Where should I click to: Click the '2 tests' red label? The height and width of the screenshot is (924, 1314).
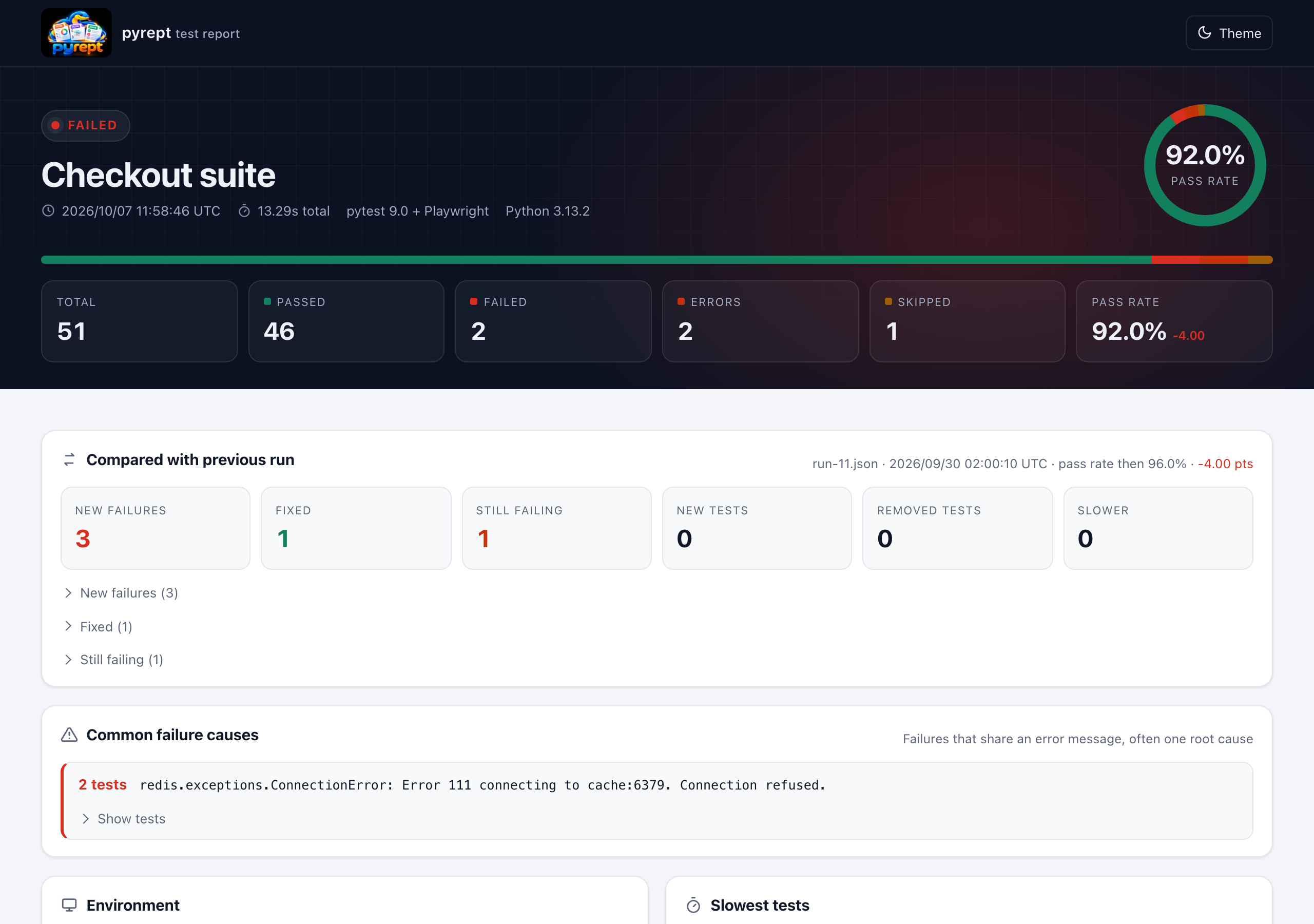[103, 784]
